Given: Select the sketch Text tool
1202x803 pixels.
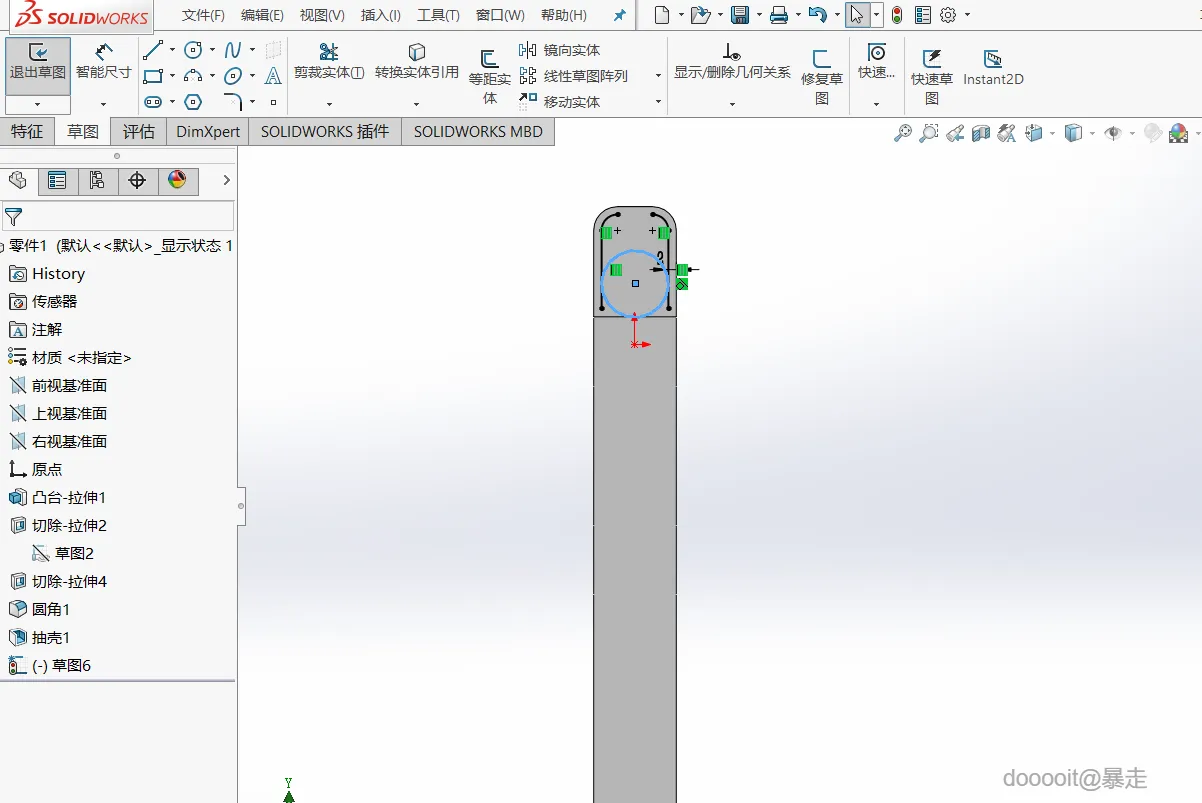Looking at the screenshot, I should click(x=273, y=76).
